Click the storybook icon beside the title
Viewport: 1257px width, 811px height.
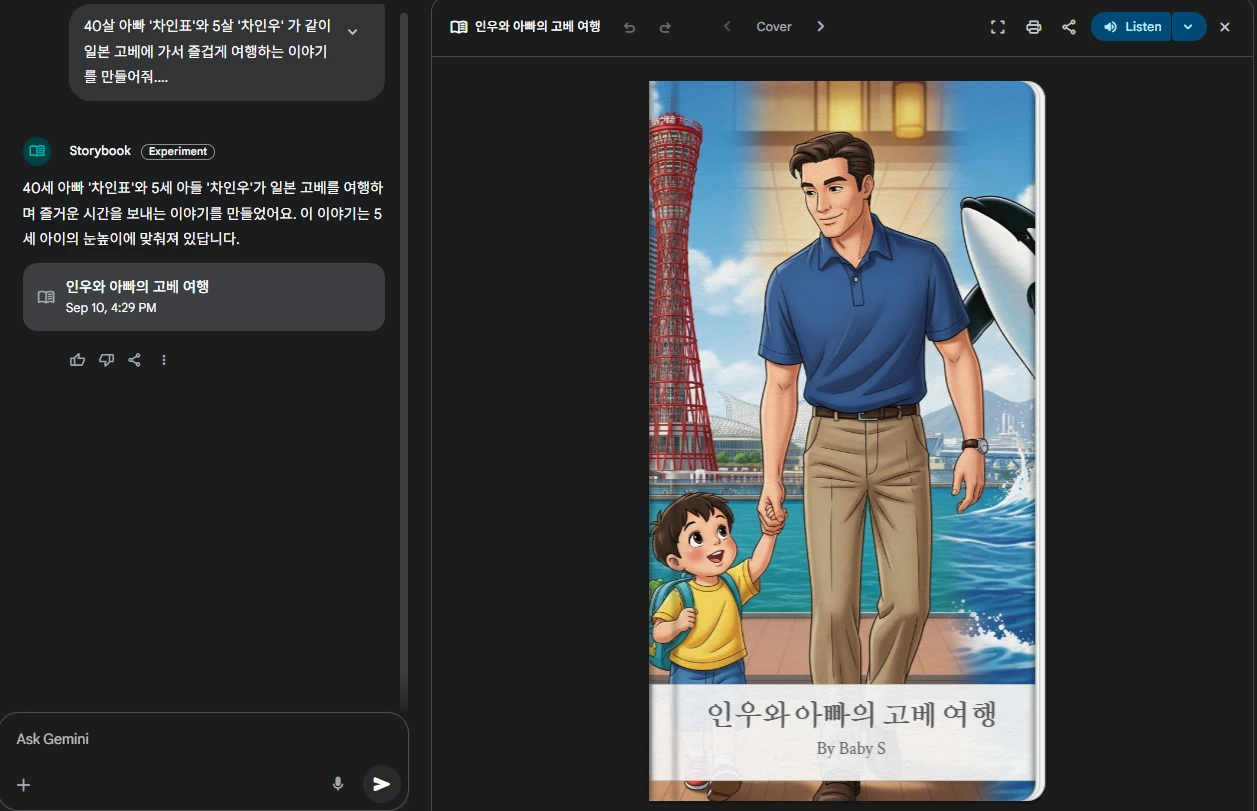[x=459, y=27]
